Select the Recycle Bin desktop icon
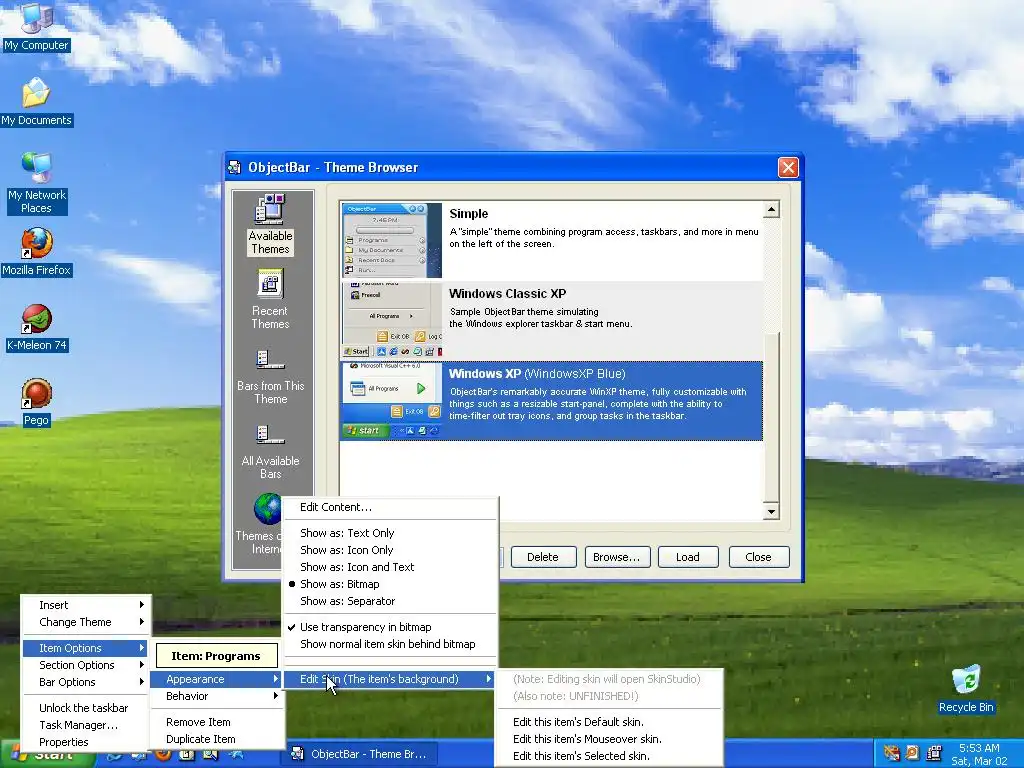1024x768 pixels. [966, 688]
